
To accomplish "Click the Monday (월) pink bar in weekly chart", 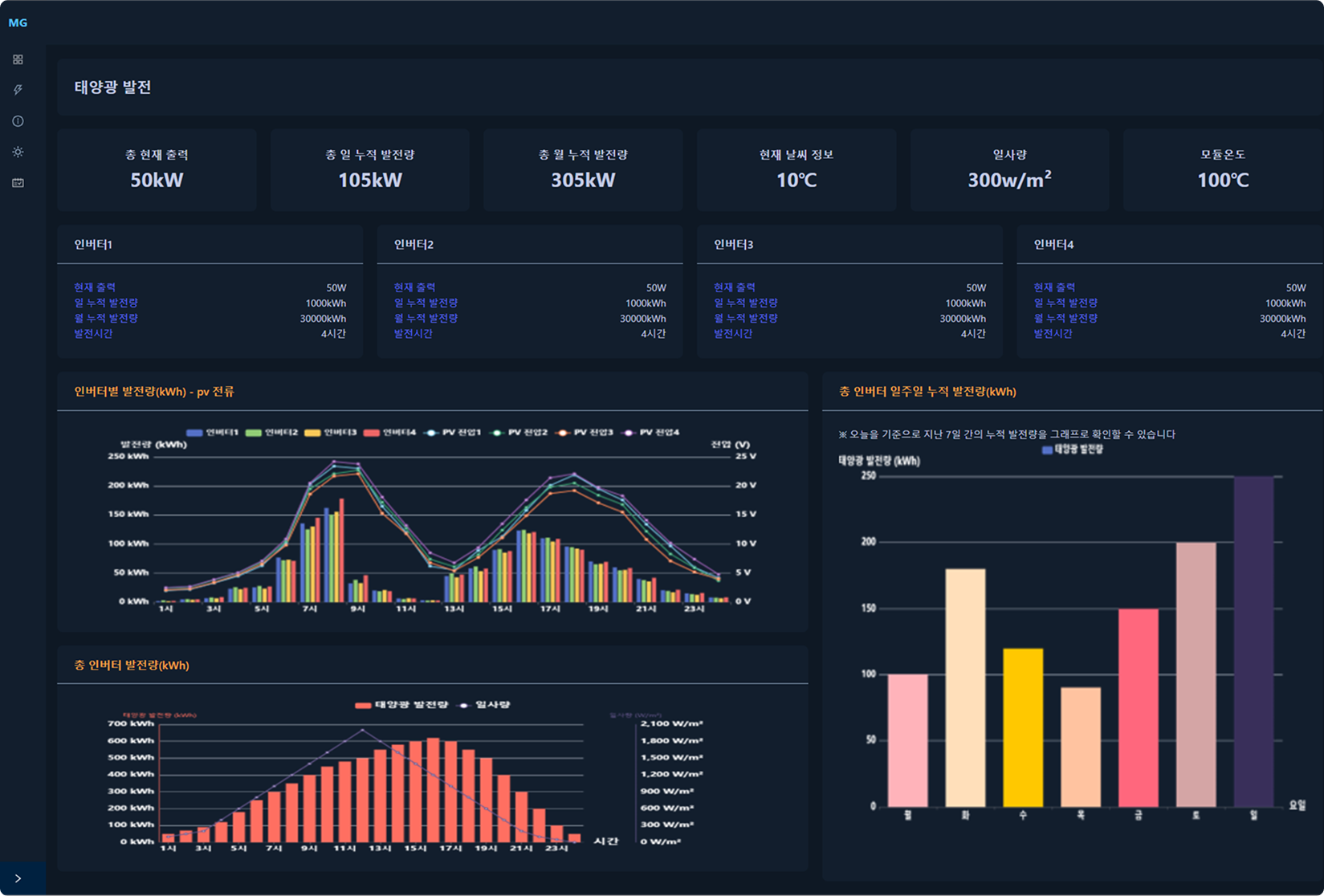I will coord(907,740).
